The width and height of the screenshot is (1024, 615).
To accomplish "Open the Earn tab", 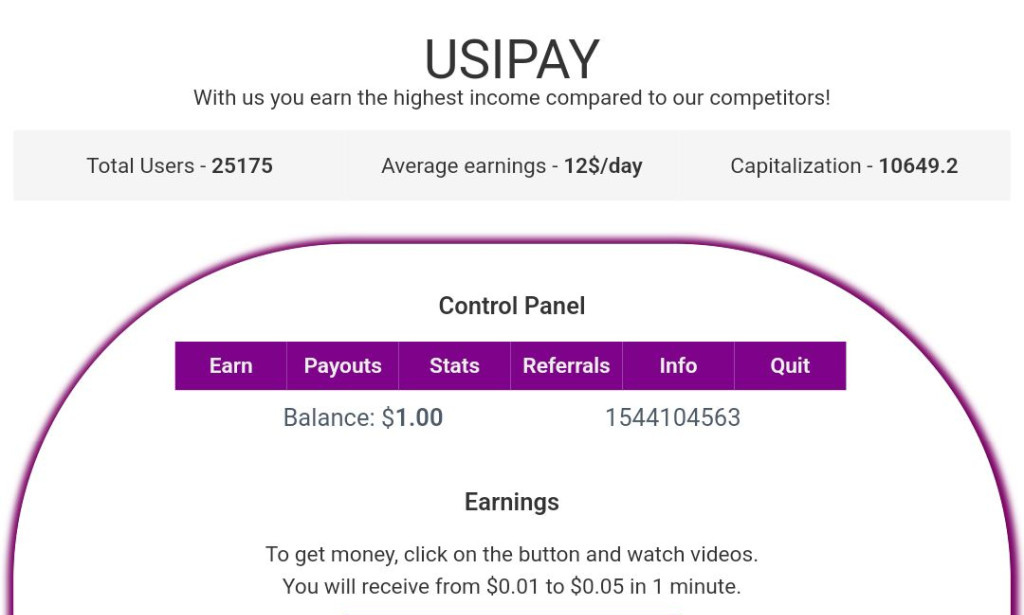I will point(230,365).
